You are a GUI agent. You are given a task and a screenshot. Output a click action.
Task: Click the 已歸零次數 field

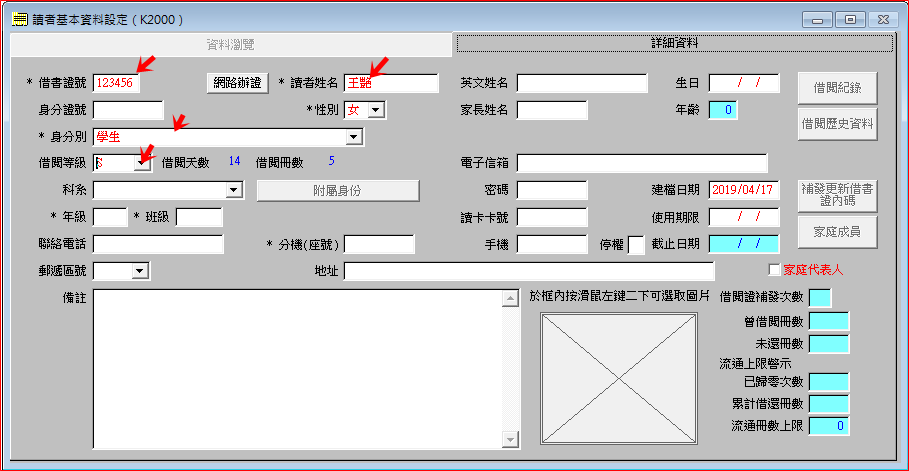pos(829,382)
